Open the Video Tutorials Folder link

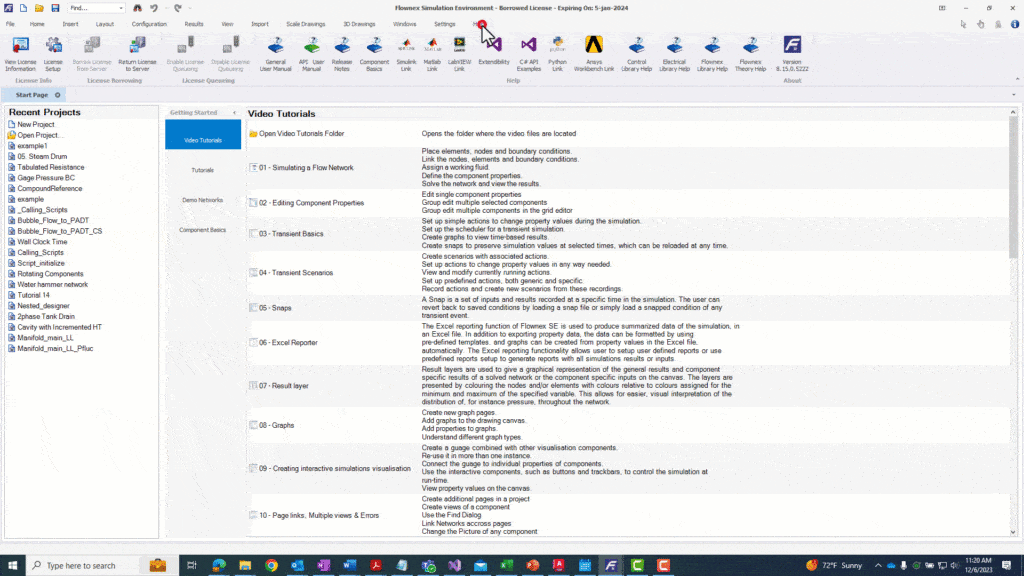coord(301,133)
